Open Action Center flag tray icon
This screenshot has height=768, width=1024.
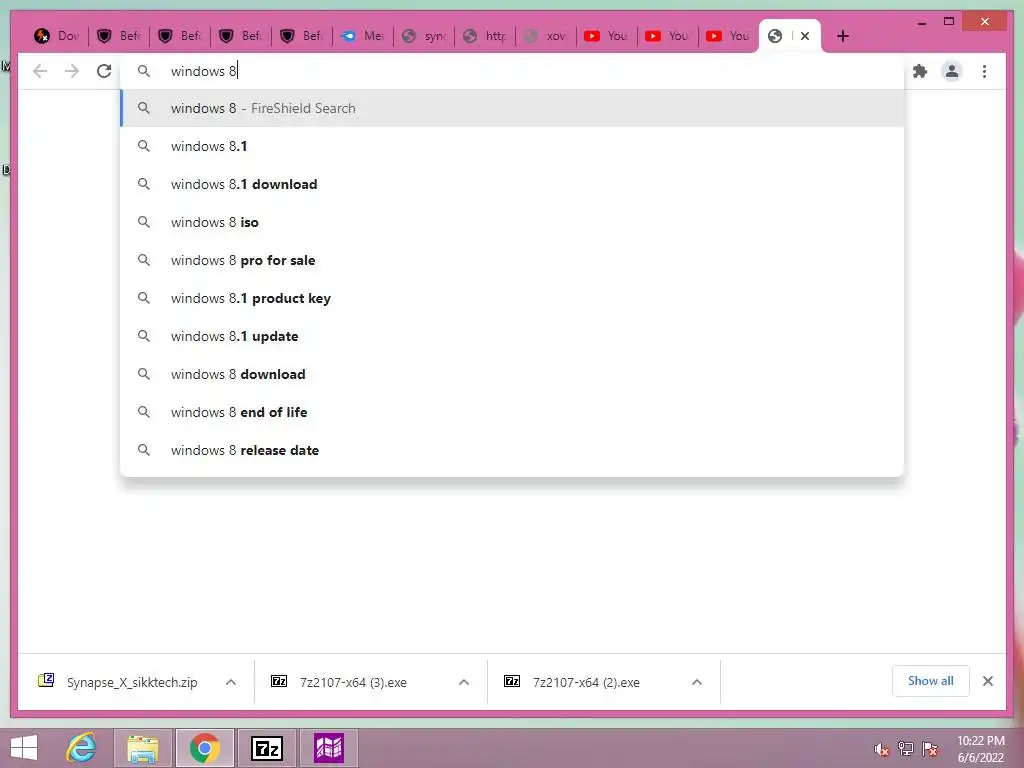point(930,749)
